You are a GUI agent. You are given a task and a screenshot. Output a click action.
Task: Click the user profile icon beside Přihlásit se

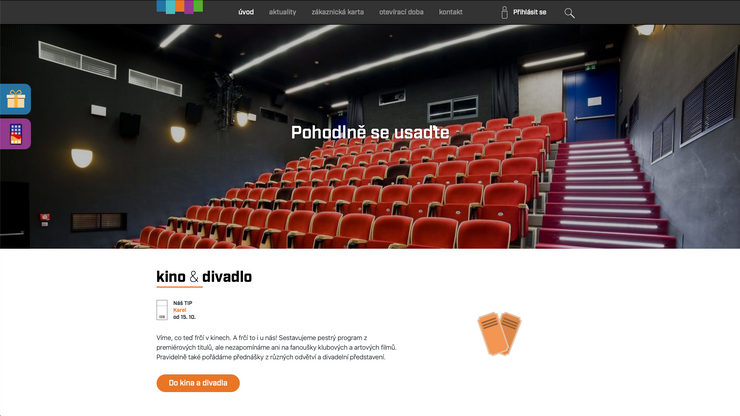point(504,12)
